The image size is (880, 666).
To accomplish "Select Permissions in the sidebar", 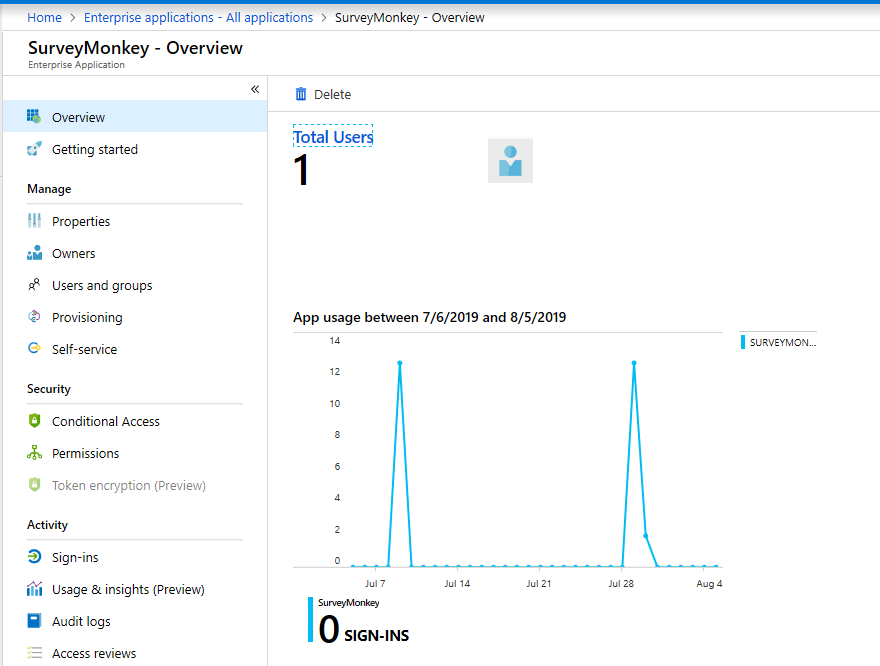I will click(135, 453).
